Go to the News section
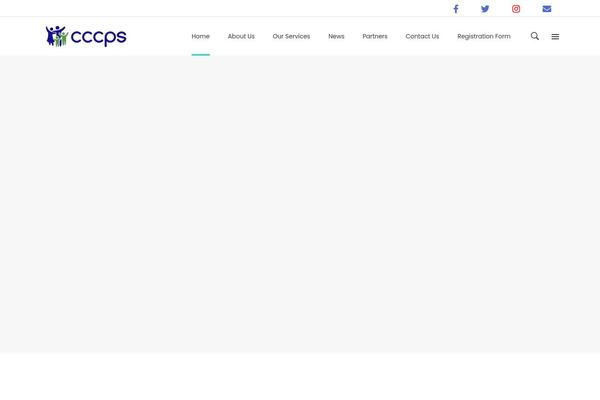 click(x=336, y=36)
